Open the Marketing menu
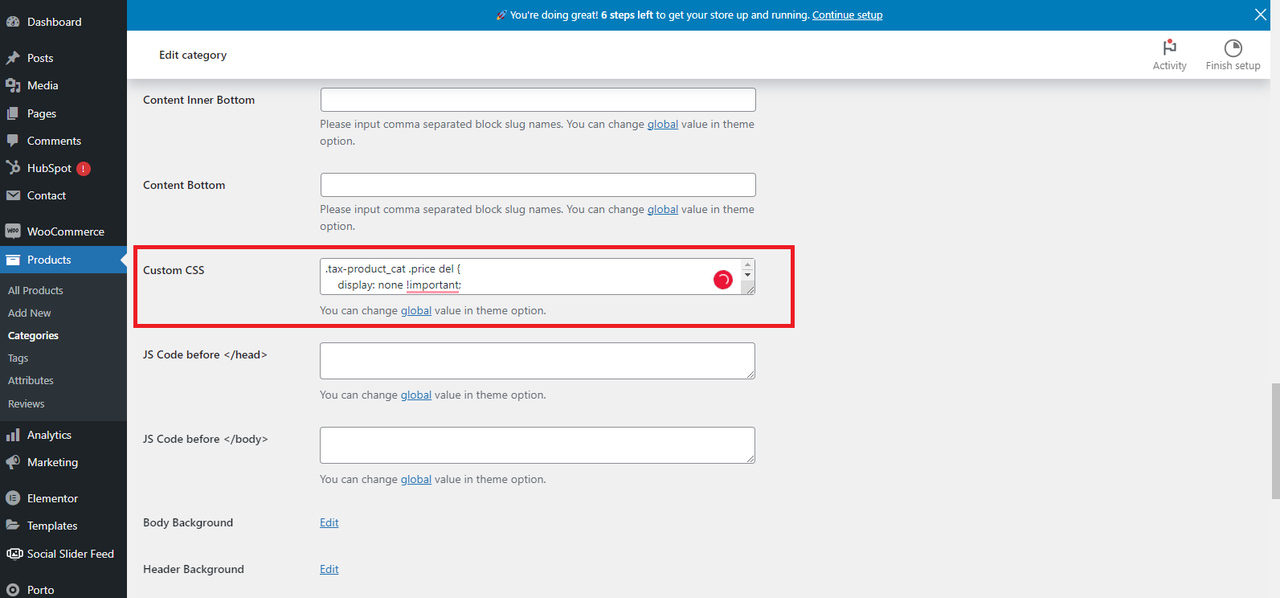Image resolution: width=1280 pixels, height=598 pixels. 52,463
